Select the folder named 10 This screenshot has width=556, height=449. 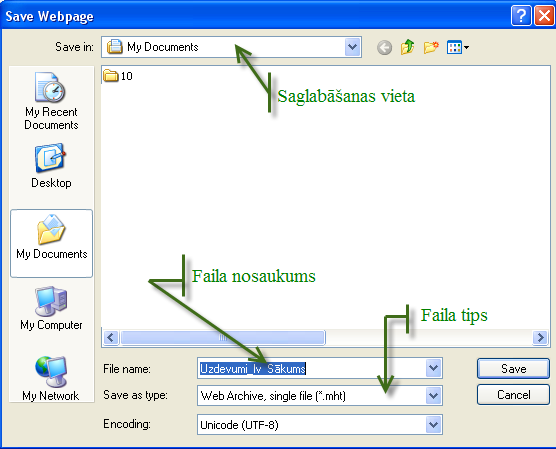[118, 76]
